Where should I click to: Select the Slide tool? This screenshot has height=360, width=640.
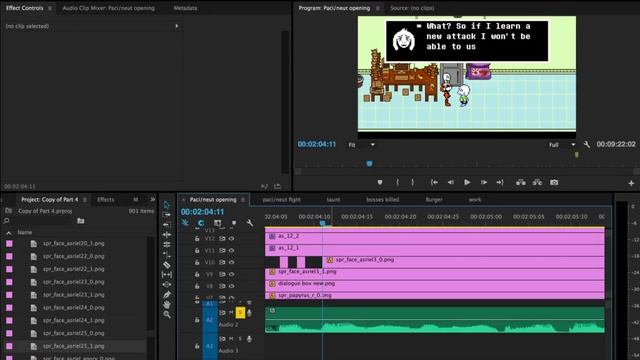pyautogui.click(x=167, y=284)
